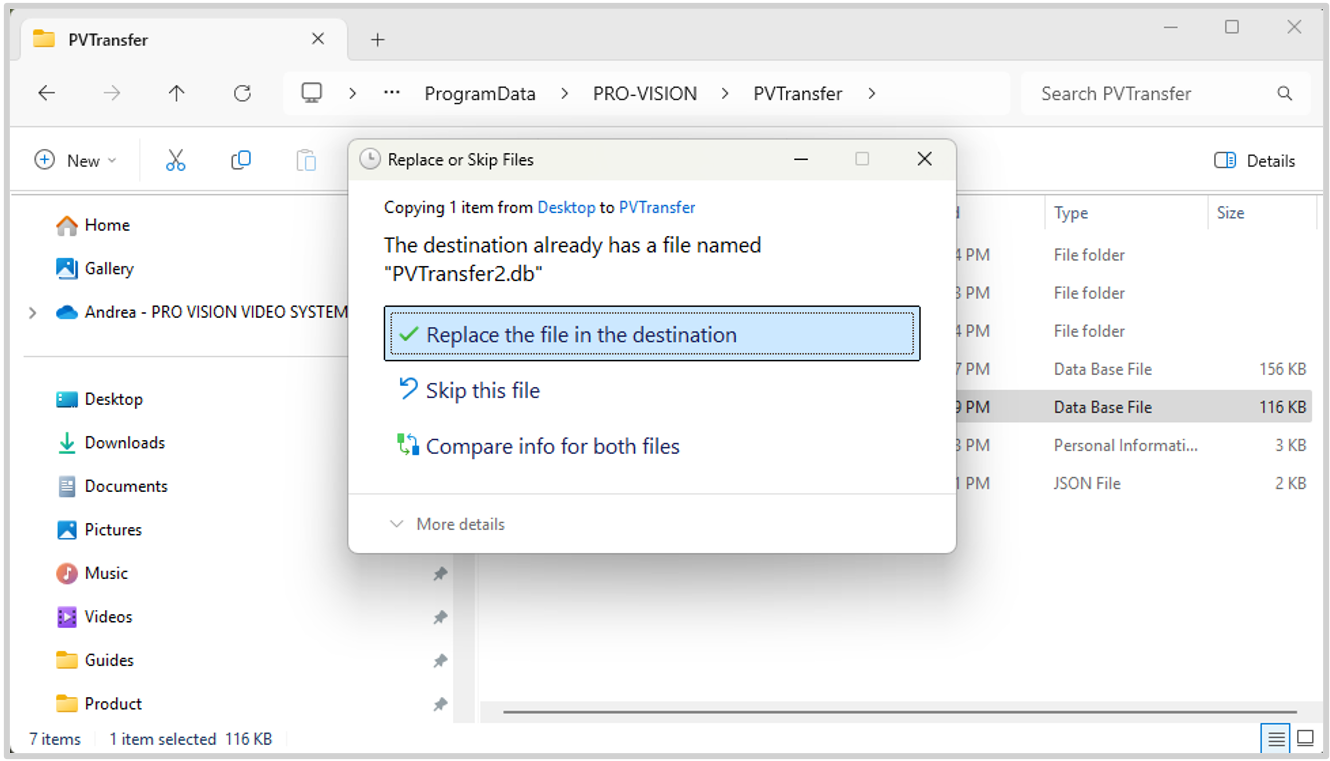Choose Skip this file

469,390
